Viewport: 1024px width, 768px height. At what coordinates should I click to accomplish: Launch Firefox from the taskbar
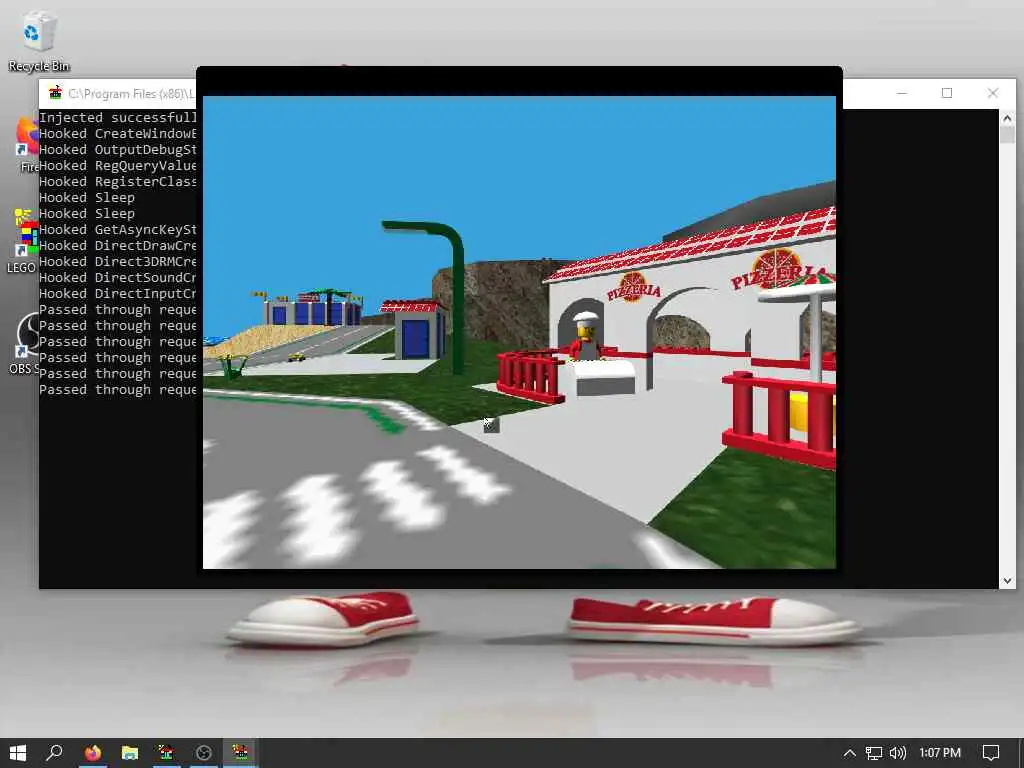click(93, 753)
